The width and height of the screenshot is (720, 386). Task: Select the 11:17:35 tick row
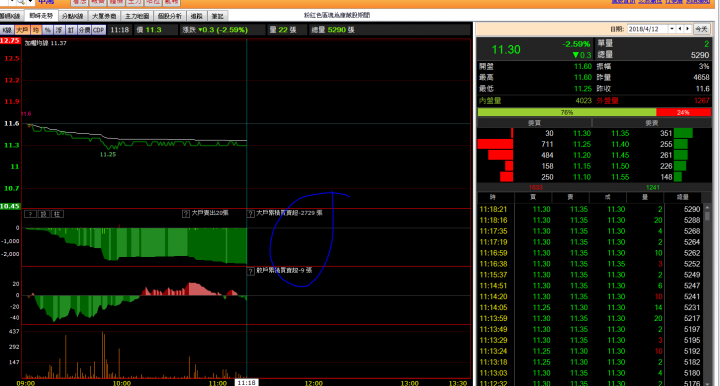pyautogui.click(x=590, y=231)
